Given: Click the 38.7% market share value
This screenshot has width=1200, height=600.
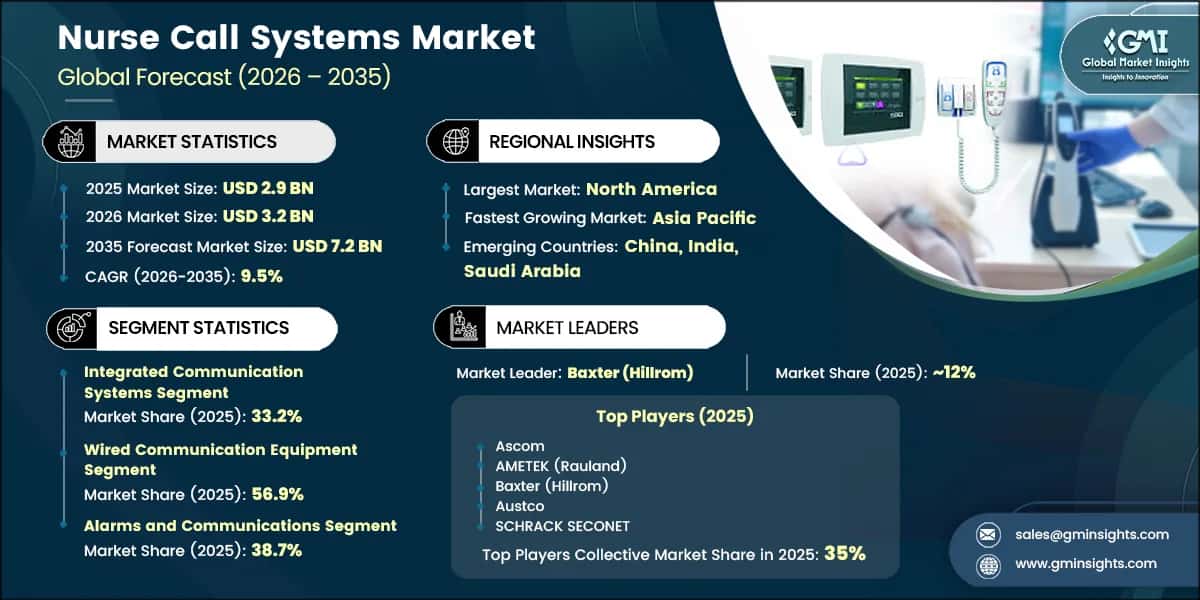Looking at the screenshot, I should click(277, 550).
